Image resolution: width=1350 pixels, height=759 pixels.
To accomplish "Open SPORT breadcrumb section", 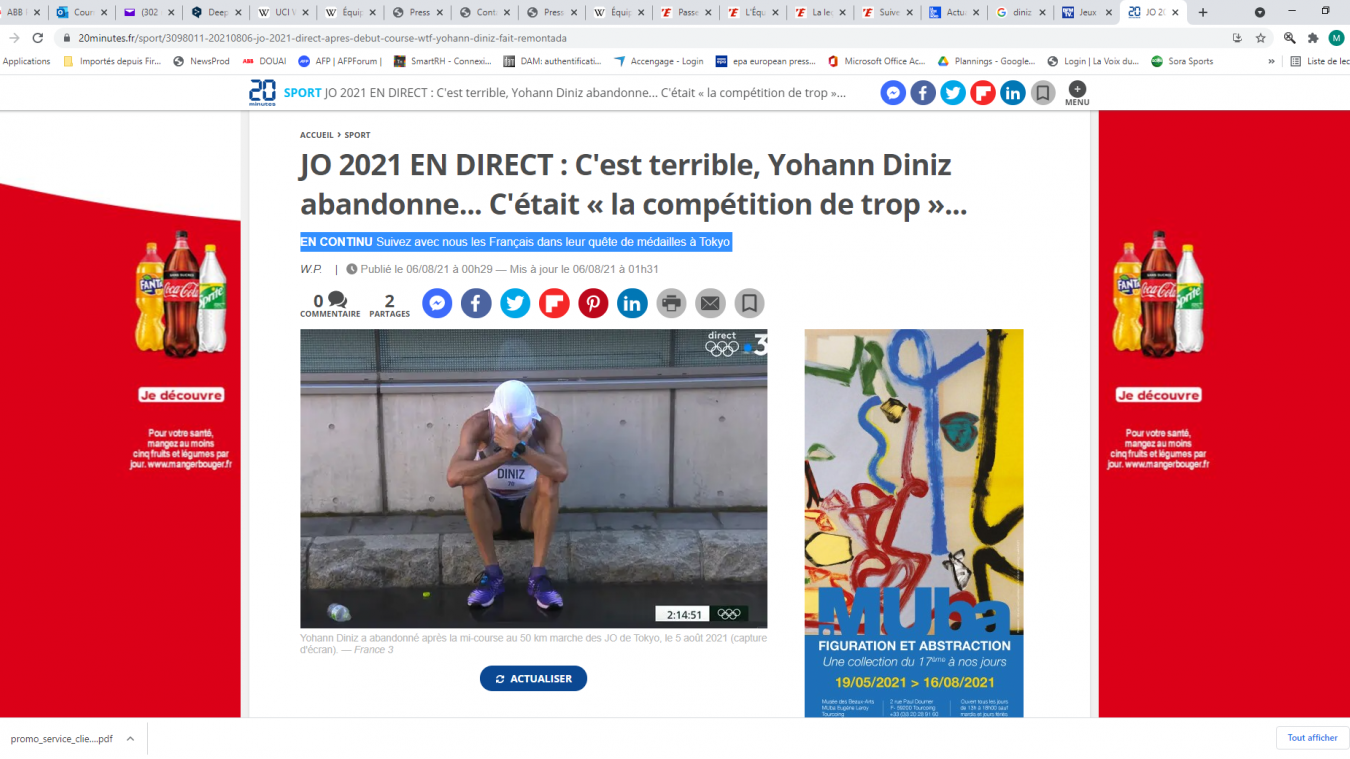I will pos(358,135).
